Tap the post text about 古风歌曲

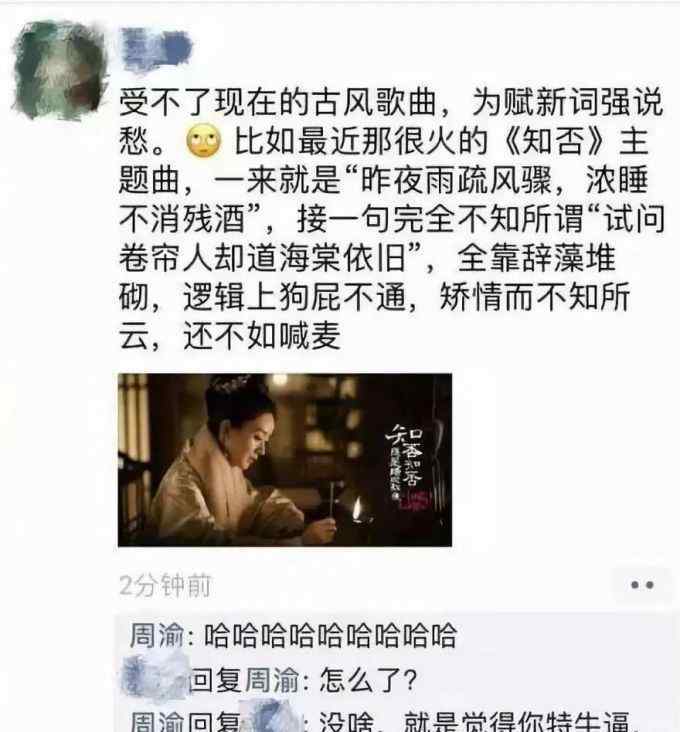tap(391, 218)
